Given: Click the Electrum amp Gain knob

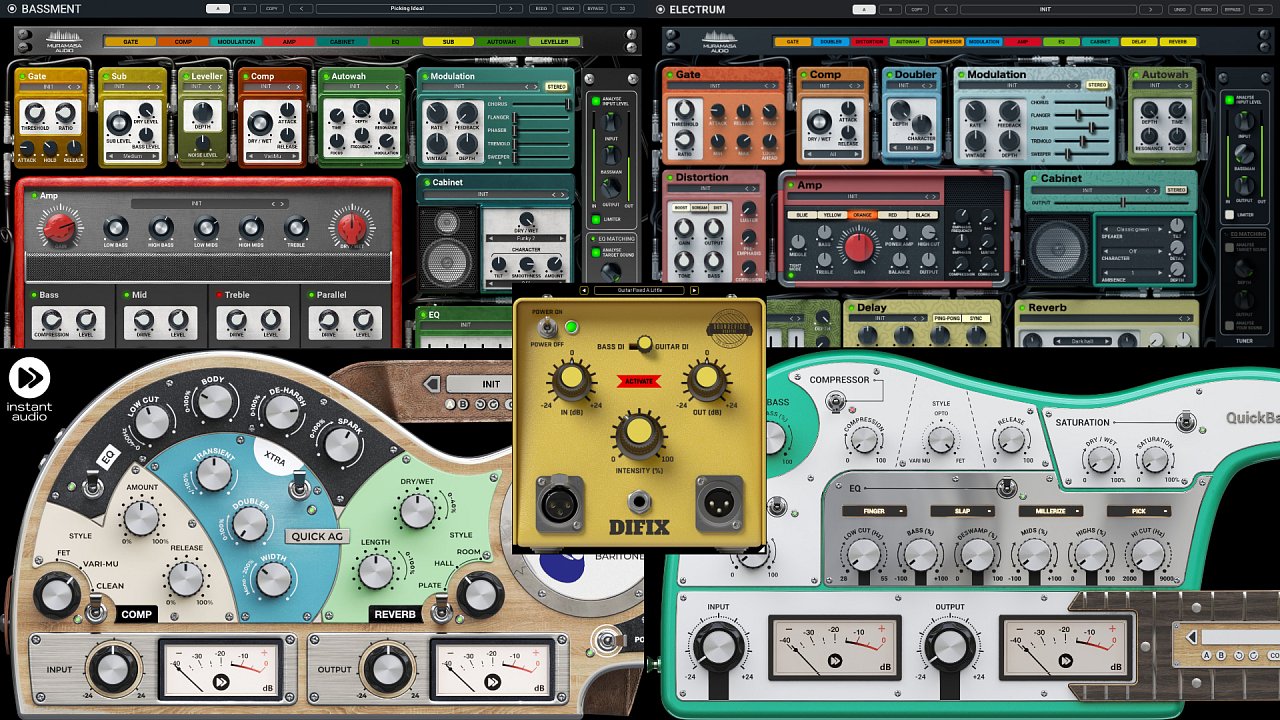Looking at the screenshot, I should point(858,248).
